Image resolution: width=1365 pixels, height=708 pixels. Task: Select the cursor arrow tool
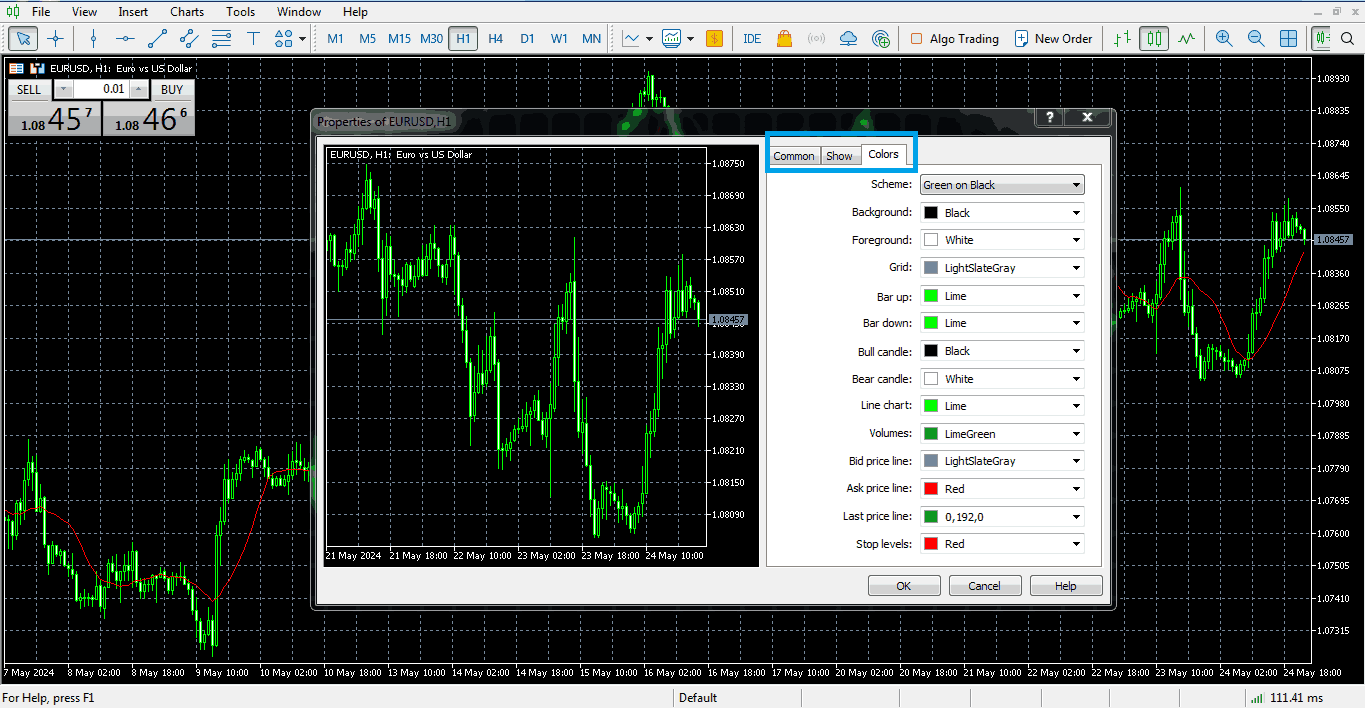pos(24,39)
